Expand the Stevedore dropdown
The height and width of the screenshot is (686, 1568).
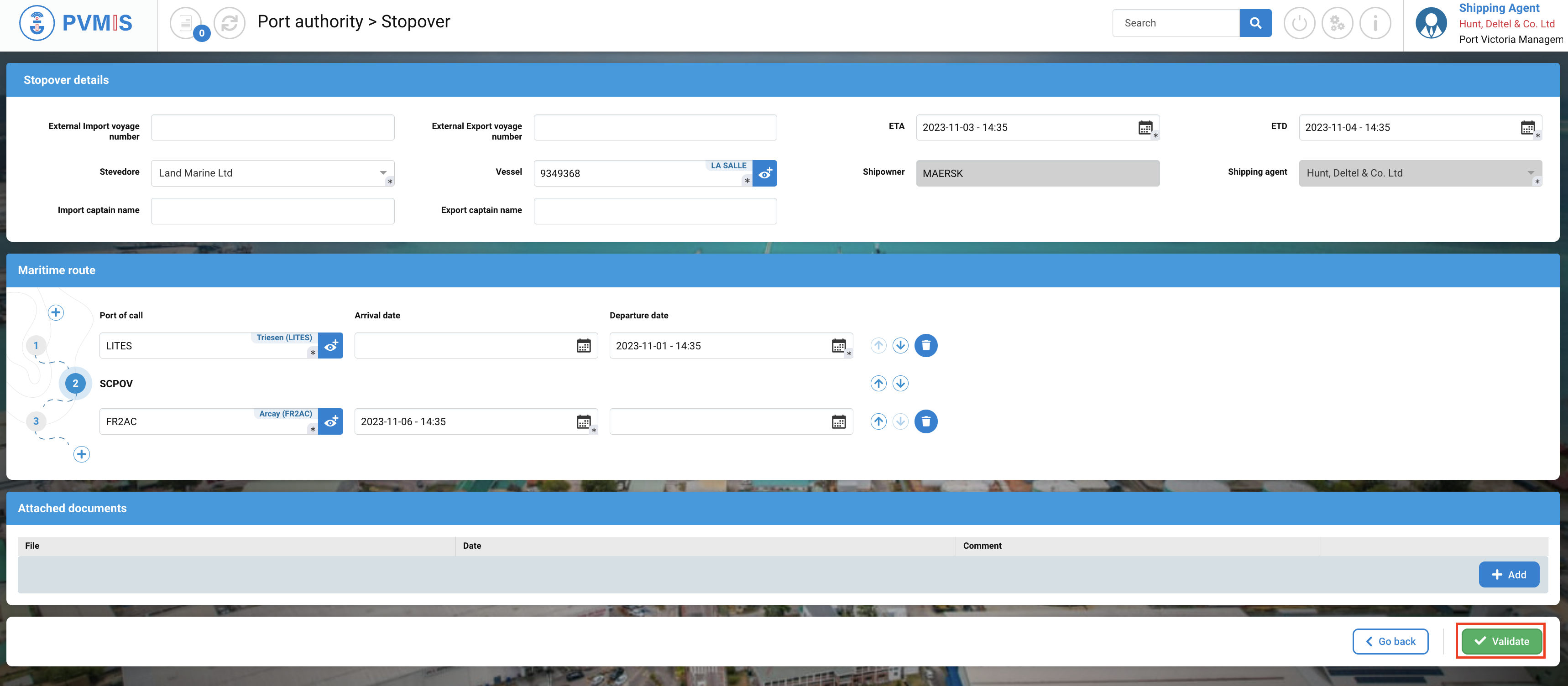[383, 173]
